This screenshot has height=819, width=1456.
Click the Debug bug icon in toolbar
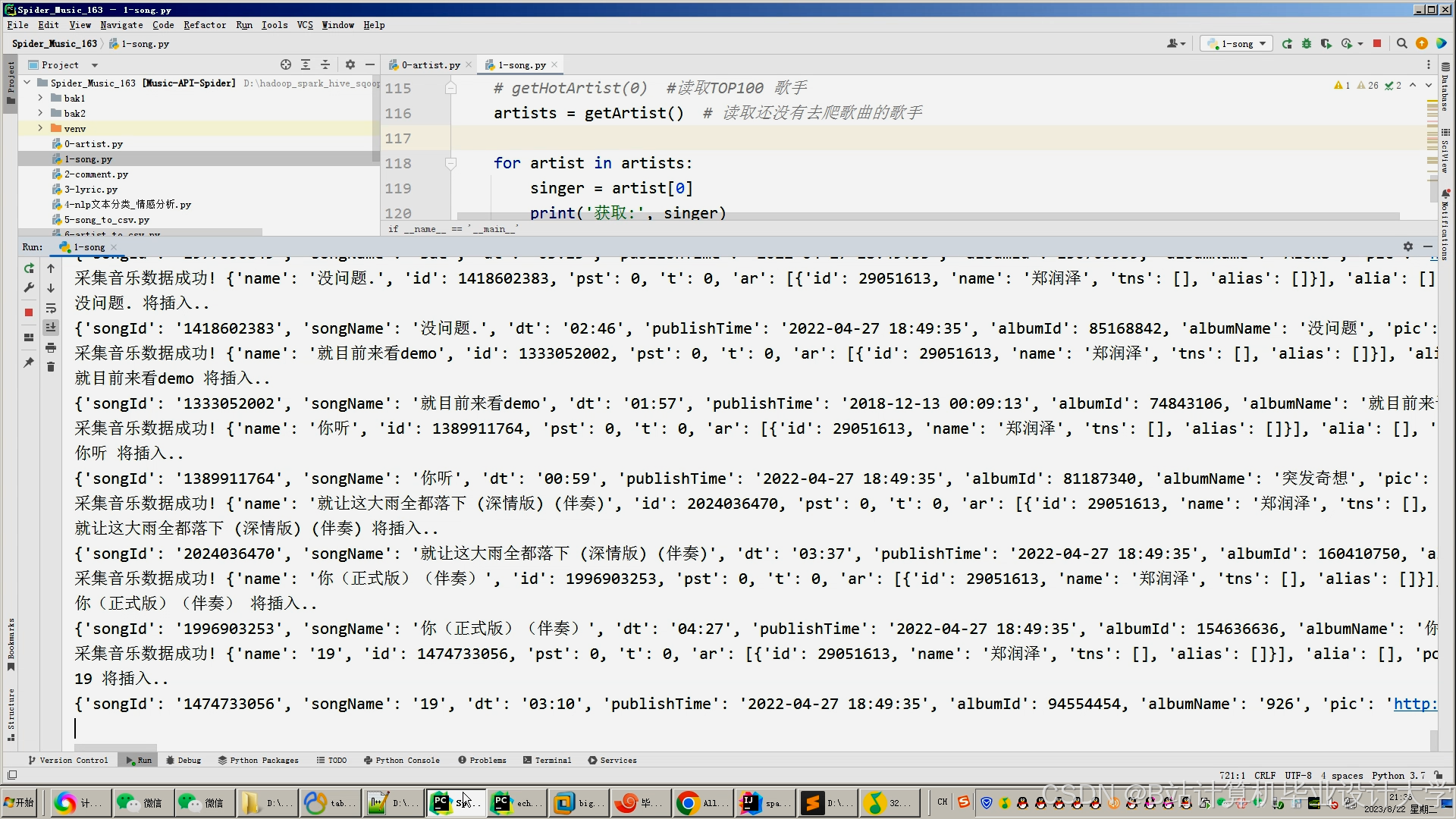pos(1307,44)
